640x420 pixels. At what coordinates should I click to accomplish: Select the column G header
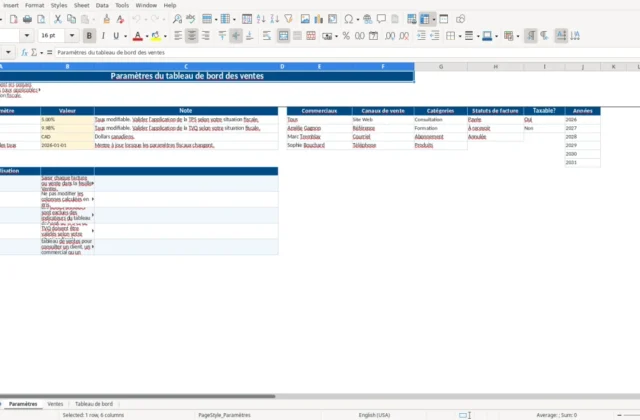pyautogui.click(x=441, y=67)
